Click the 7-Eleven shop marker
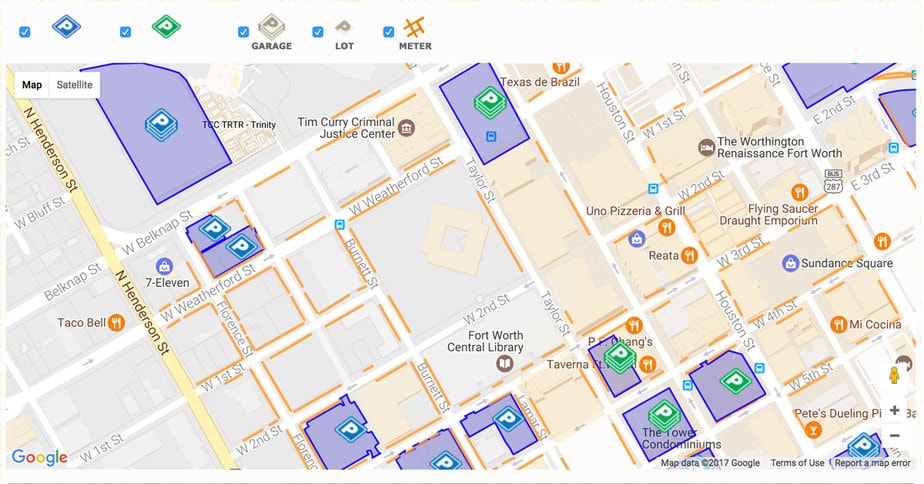Screen dimensions: 924x484 pyautogui.click(x=164, y=266)
